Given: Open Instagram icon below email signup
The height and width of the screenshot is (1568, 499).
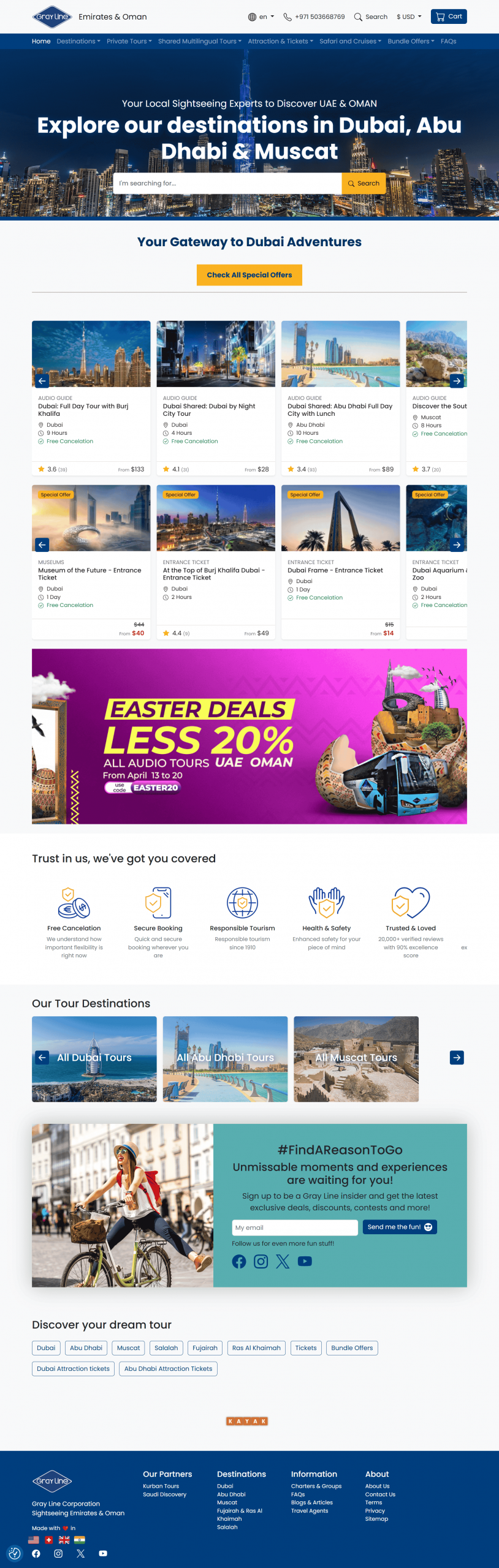Looking at the screenshot, I should [261, 1261].
